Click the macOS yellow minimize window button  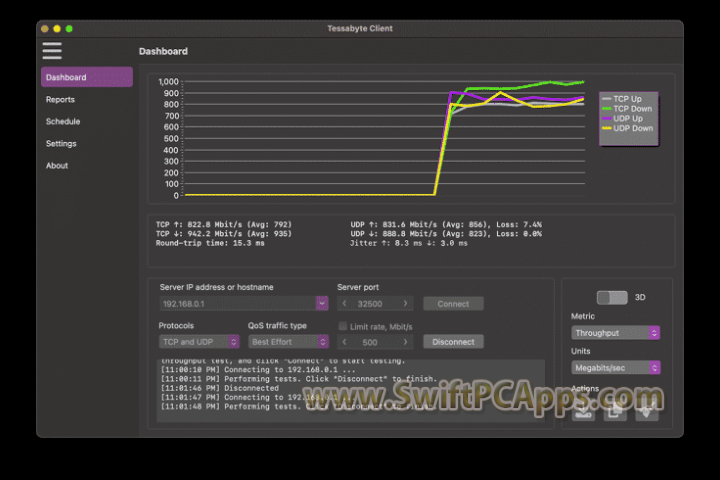point(57,28)
